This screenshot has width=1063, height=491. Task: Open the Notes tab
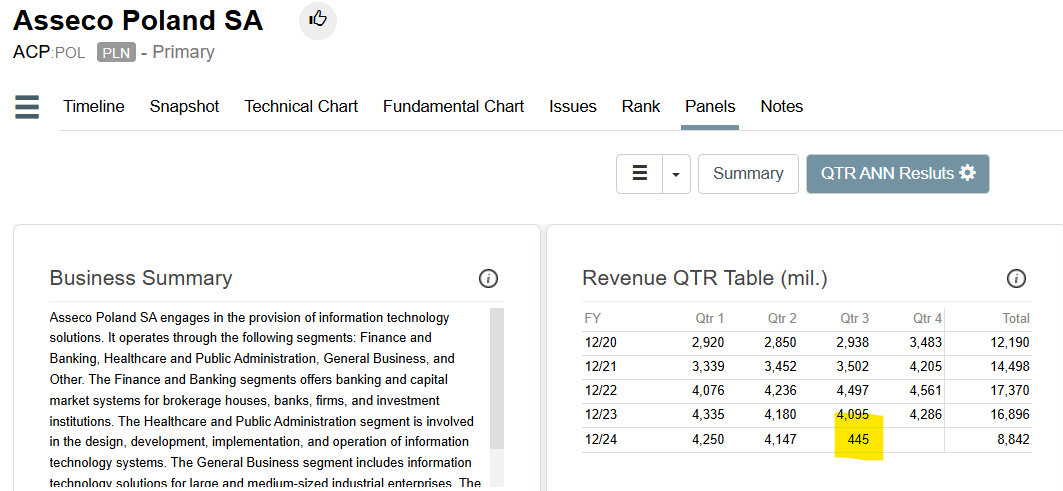click(x=781, y=107)
